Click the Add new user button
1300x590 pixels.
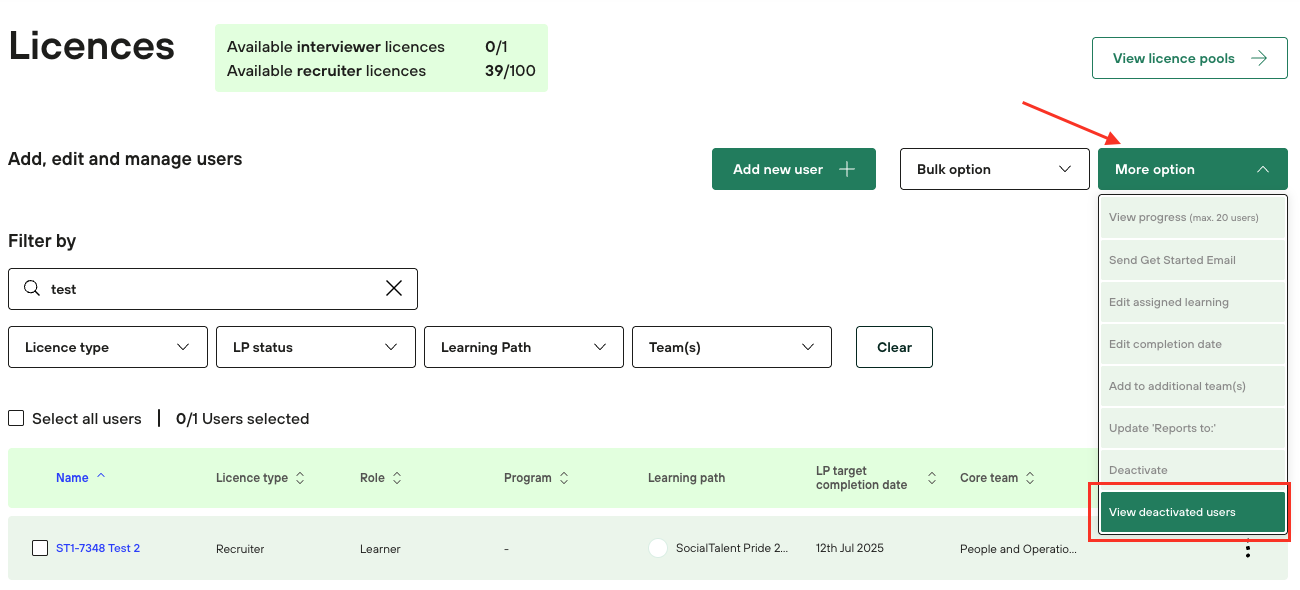click(794, 169)
